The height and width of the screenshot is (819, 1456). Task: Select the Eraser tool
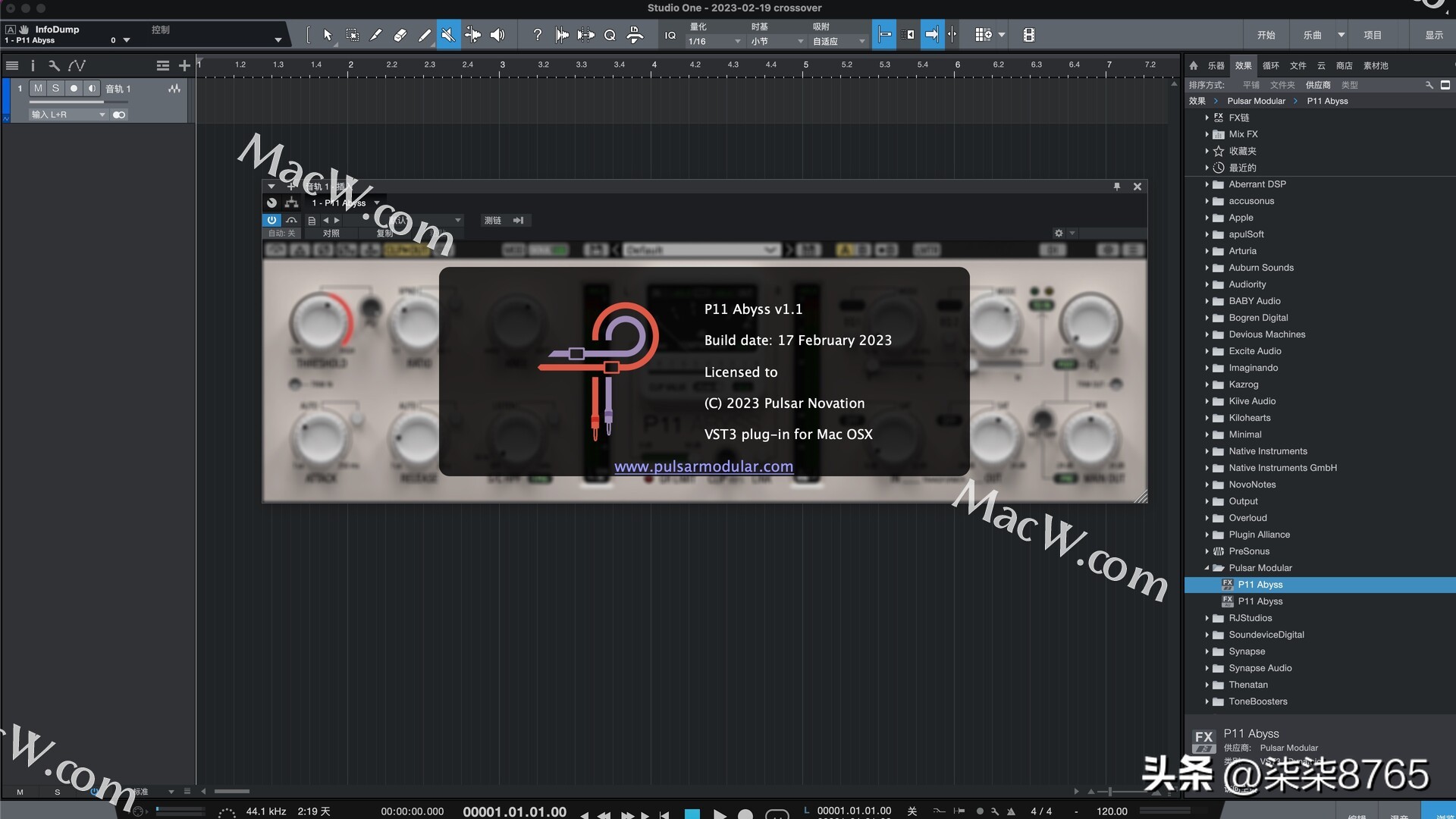click(400, 34)
